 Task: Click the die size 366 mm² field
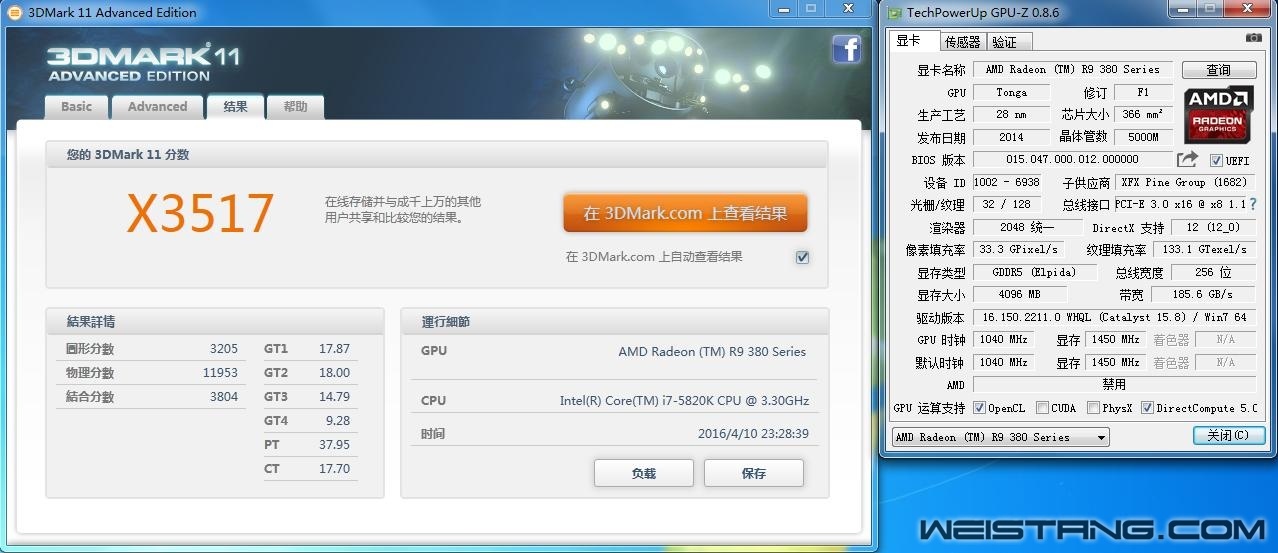coord(1145,114)
